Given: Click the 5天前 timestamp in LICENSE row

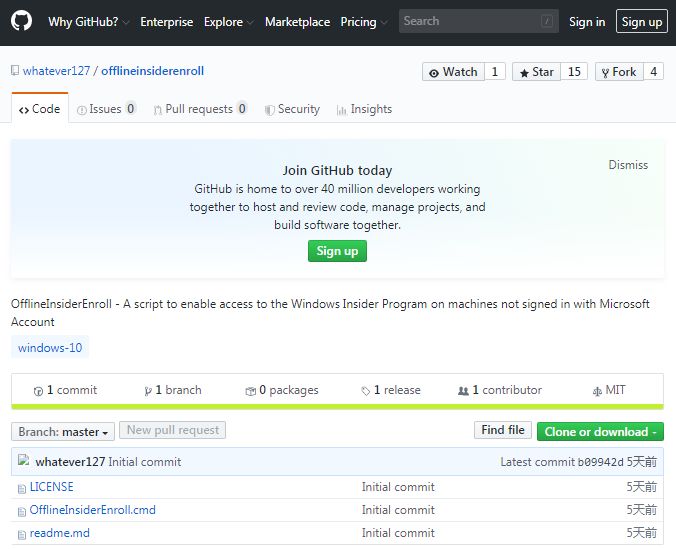Looking at the screenshot, I should click(x=642, y=487).
